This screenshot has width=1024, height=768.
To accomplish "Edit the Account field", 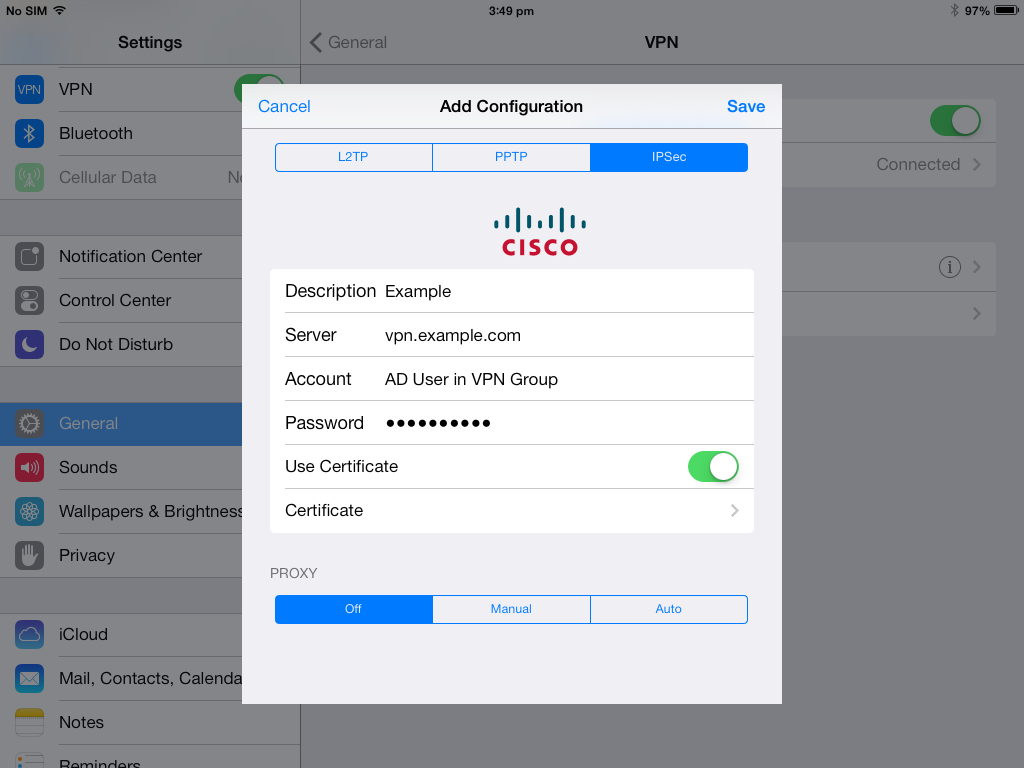I will (x=512, y=379).
